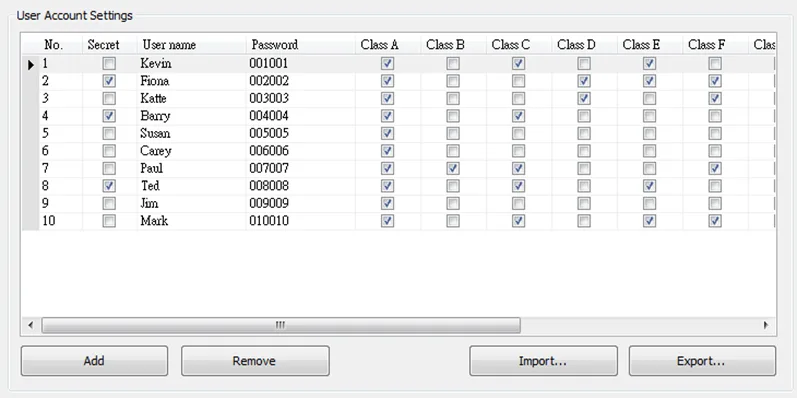Select user name cell Fiona
797x398 pixels.
192,81
